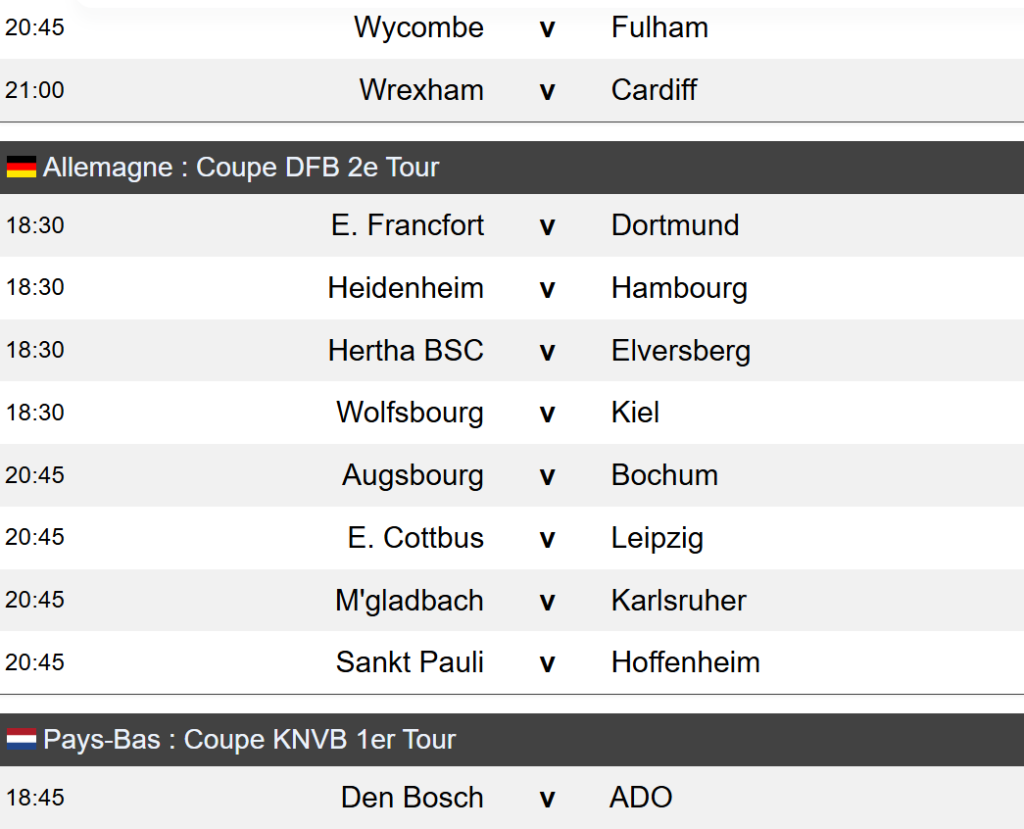Image resolution: width=1024 pixels, height=829 pixels.
Task: Click on Hoffenheim team name
Action: (685, 662)
